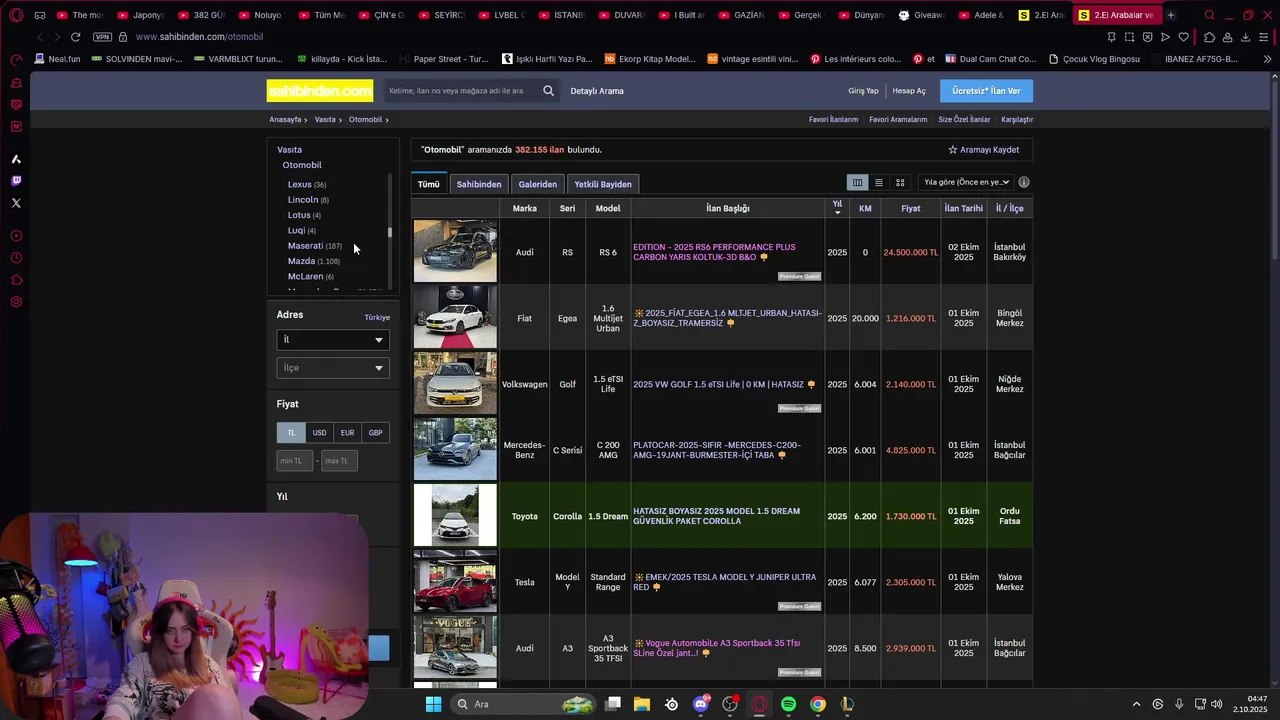
Task: Click the info icon beside sorting dropdown
Action: (x=1023, y=182)
